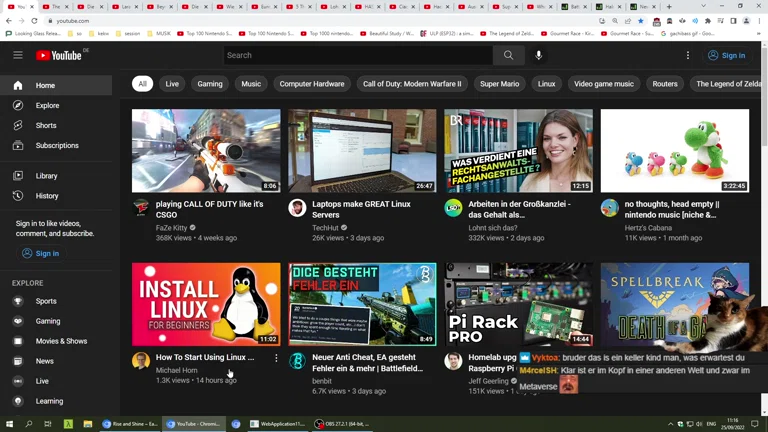Open Explore in the sidebar
This screenshot has width=768, height=432.
[x=47, y=105]
